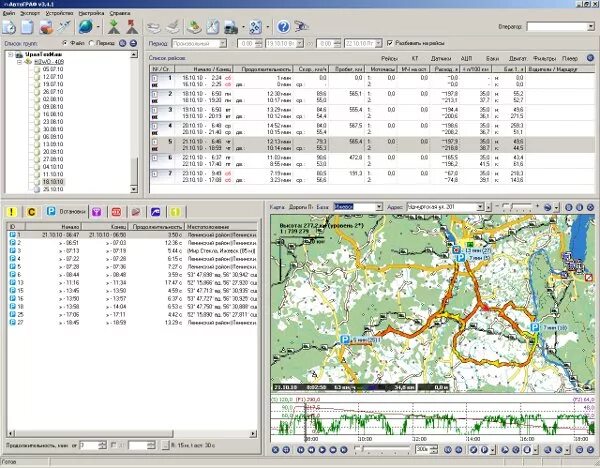Open the Устройство menu

(59, 13)
